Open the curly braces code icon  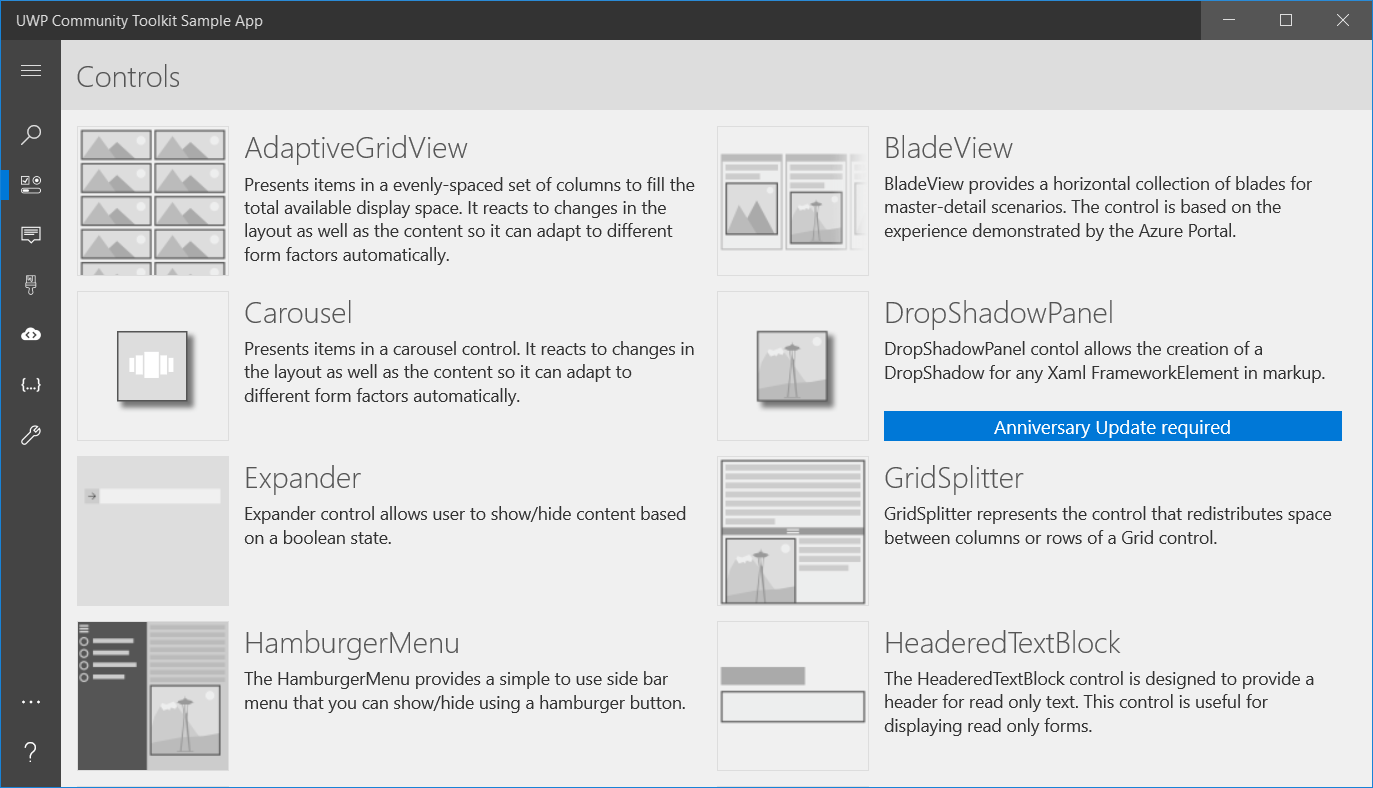(31, 385)
